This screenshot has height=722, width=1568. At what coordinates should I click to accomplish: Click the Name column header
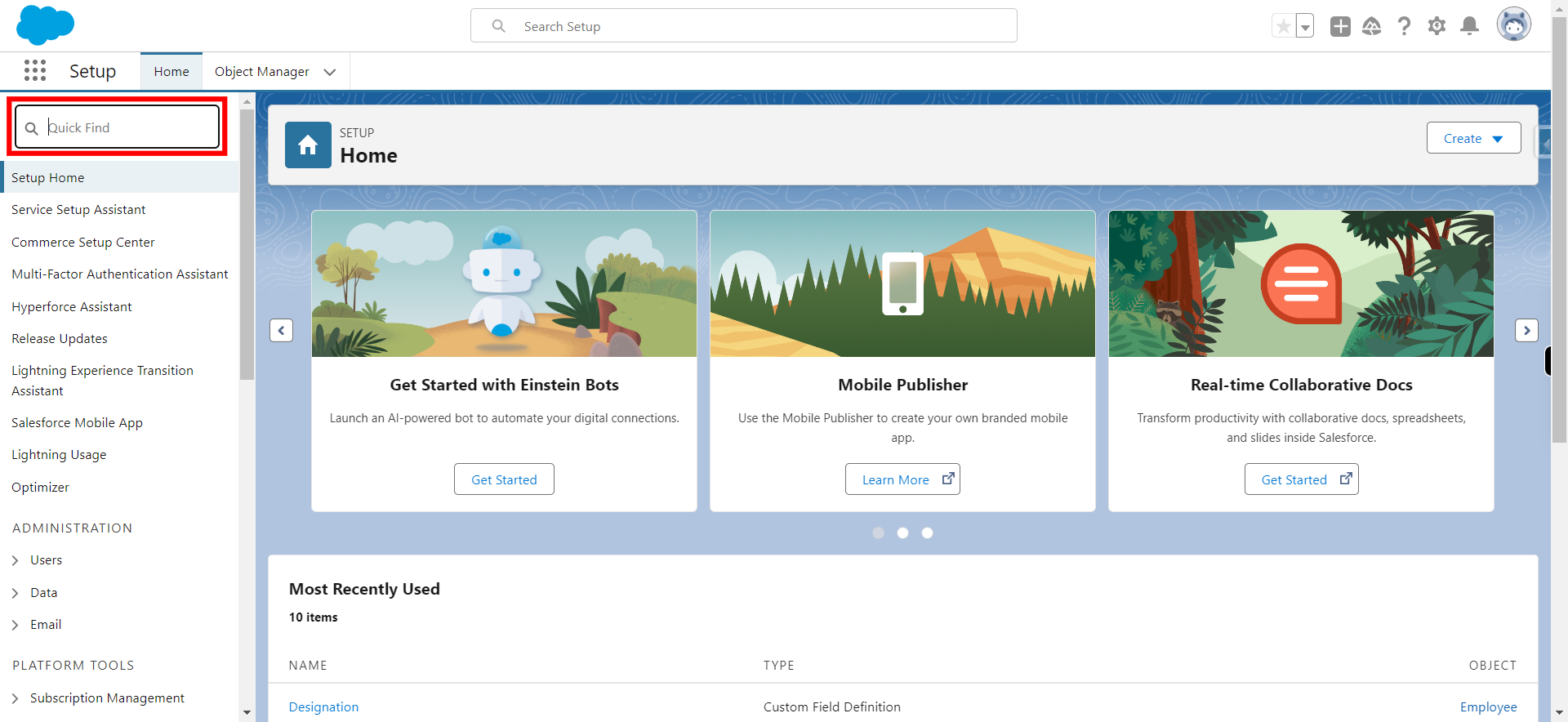click(308, 666)
